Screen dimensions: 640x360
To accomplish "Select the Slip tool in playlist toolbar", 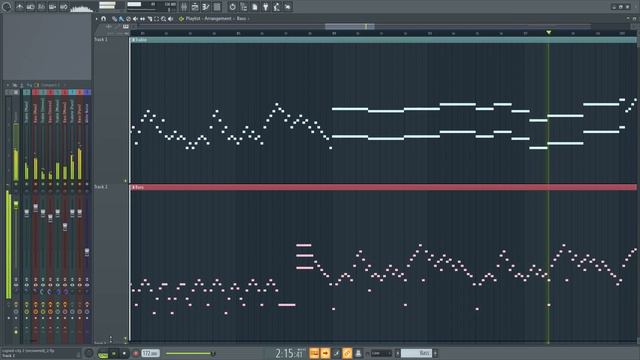I will click(x=142, y=19).
